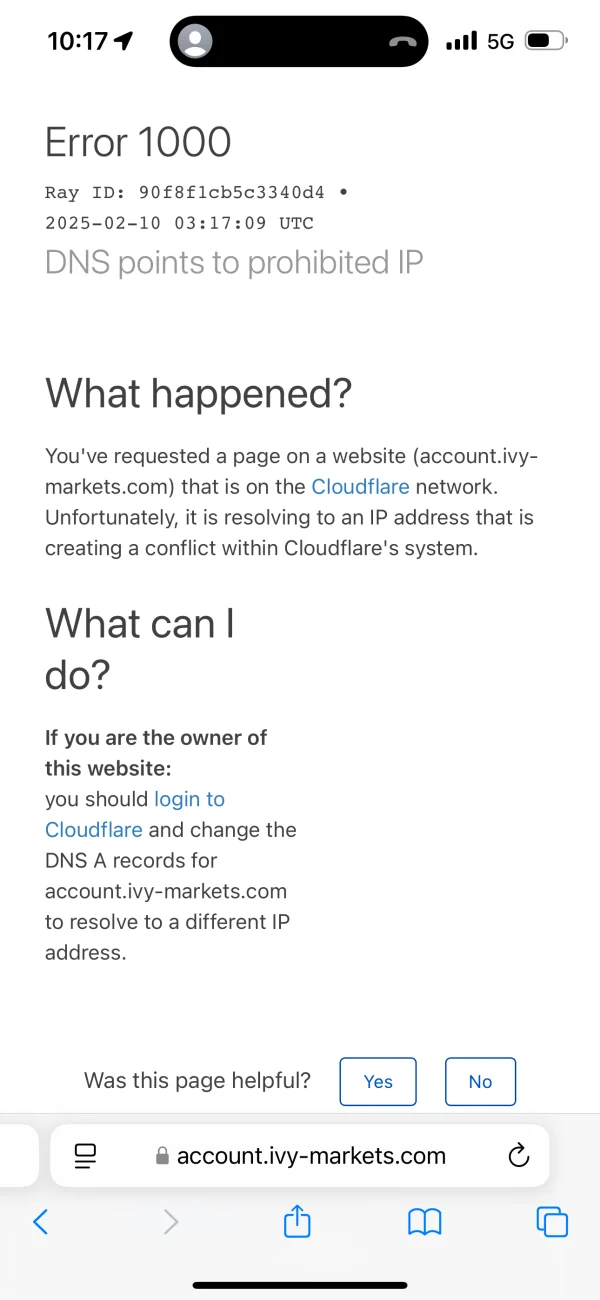This screenshot has width=600, height=1300.
Task: Tap the Error 1000 heading
Action: click(138, 143)
